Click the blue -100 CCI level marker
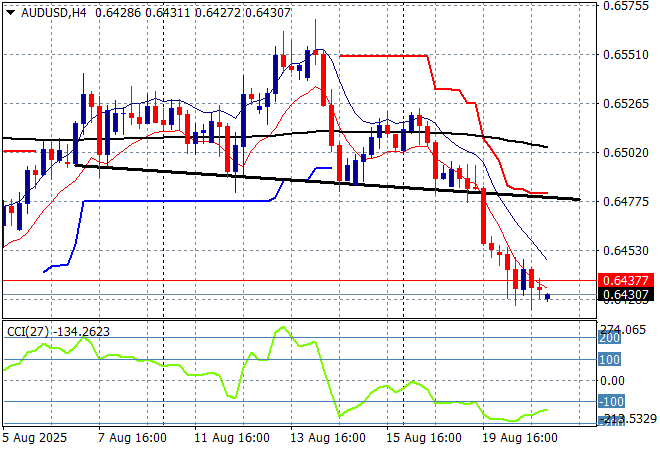 pyautogui.click(x=610, y=401)
